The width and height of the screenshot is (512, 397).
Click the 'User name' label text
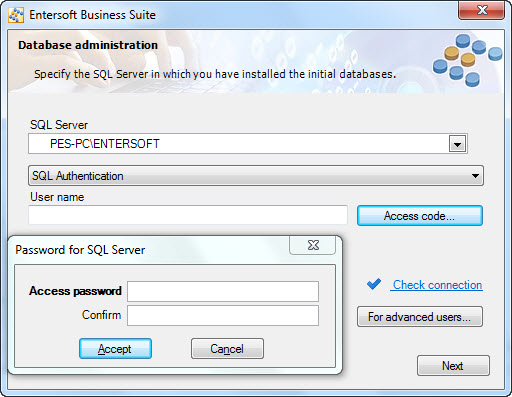tap(57, 197)
